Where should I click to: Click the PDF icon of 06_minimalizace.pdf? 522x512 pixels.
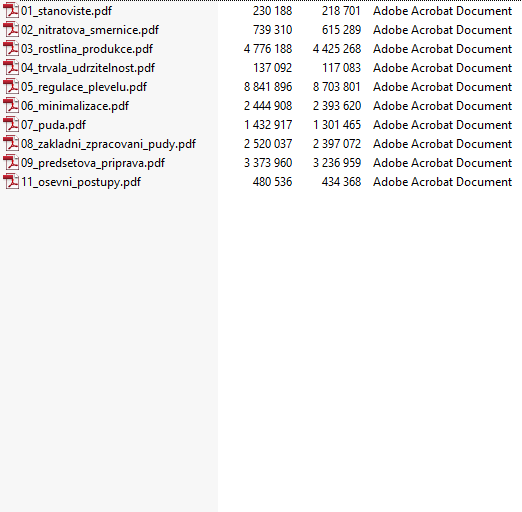coord(11,105)
